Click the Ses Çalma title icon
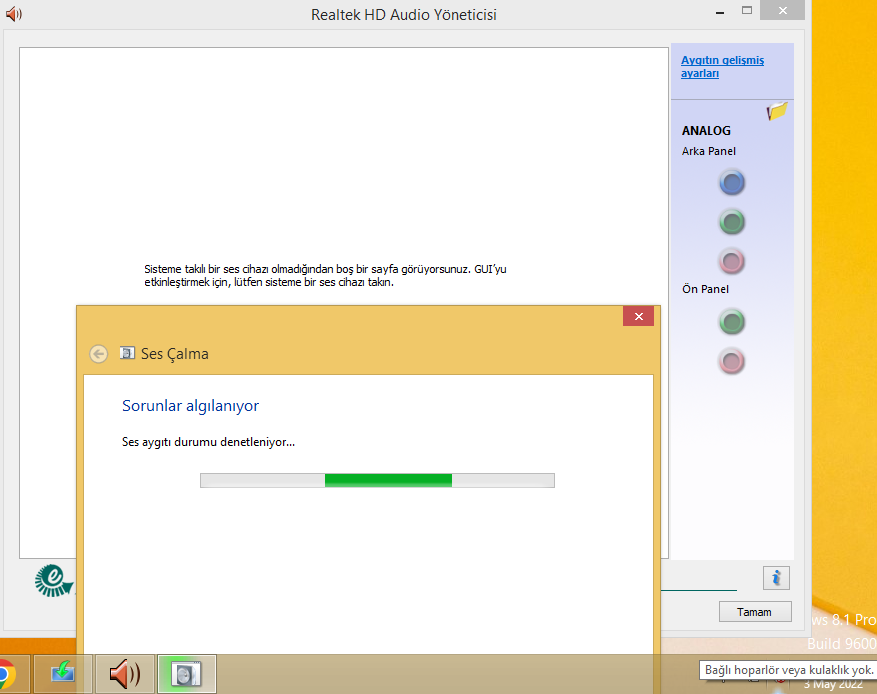The width and height of the screenshot is (877, 694). pos(128,353)
